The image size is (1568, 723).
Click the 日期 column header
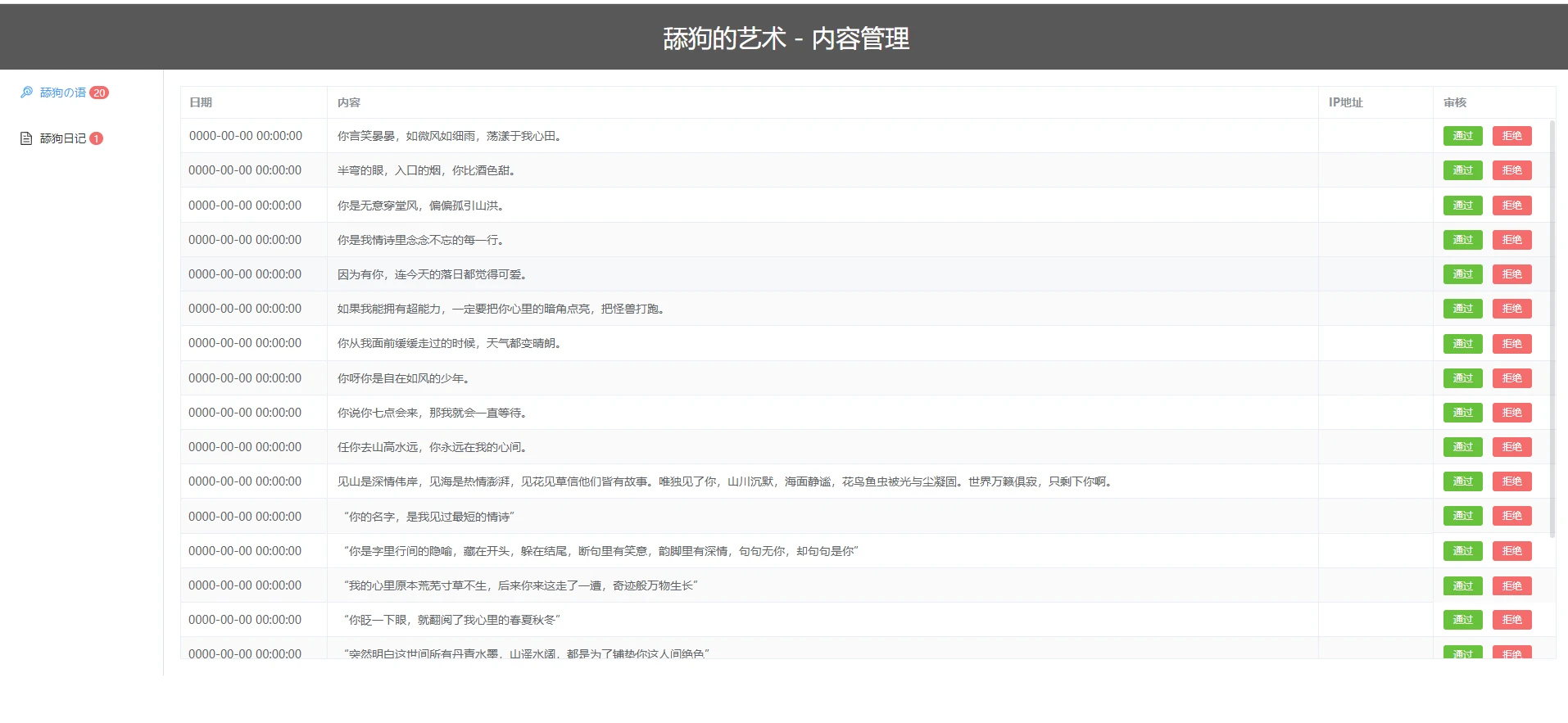point(201,102)
